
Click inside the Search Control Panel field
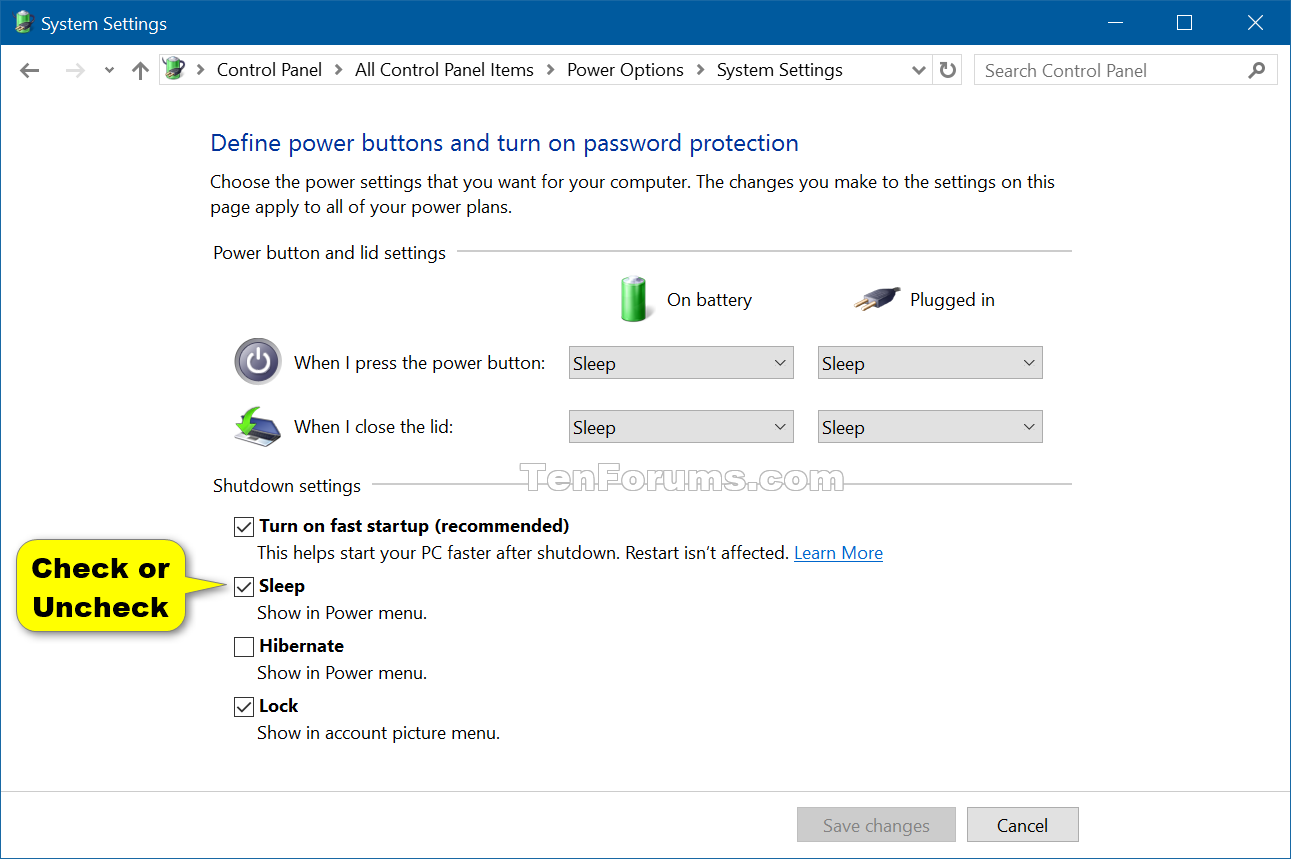click(x=1090, y=70)
